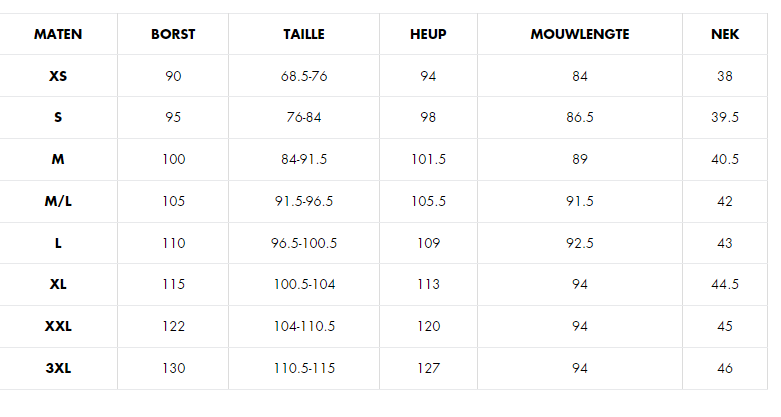The width and height of the screenshot is (781, 417).
Task: Select the XXL size row label
Action: (58, 326)
